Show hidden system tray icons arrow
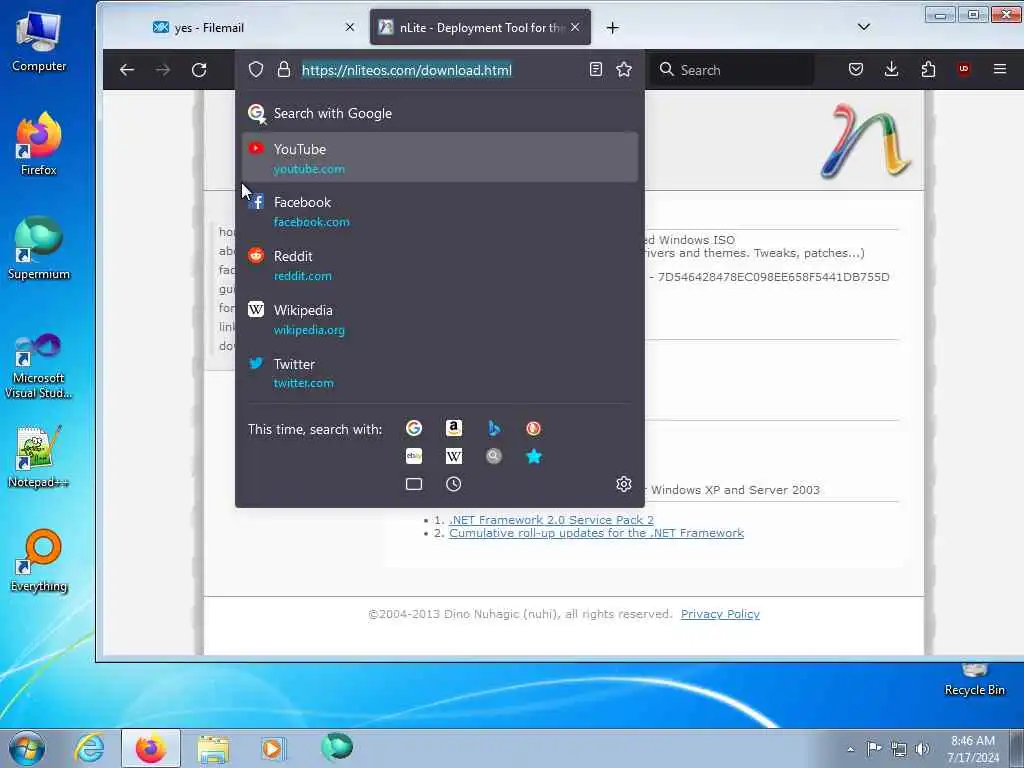 click(x=850, y=749)
